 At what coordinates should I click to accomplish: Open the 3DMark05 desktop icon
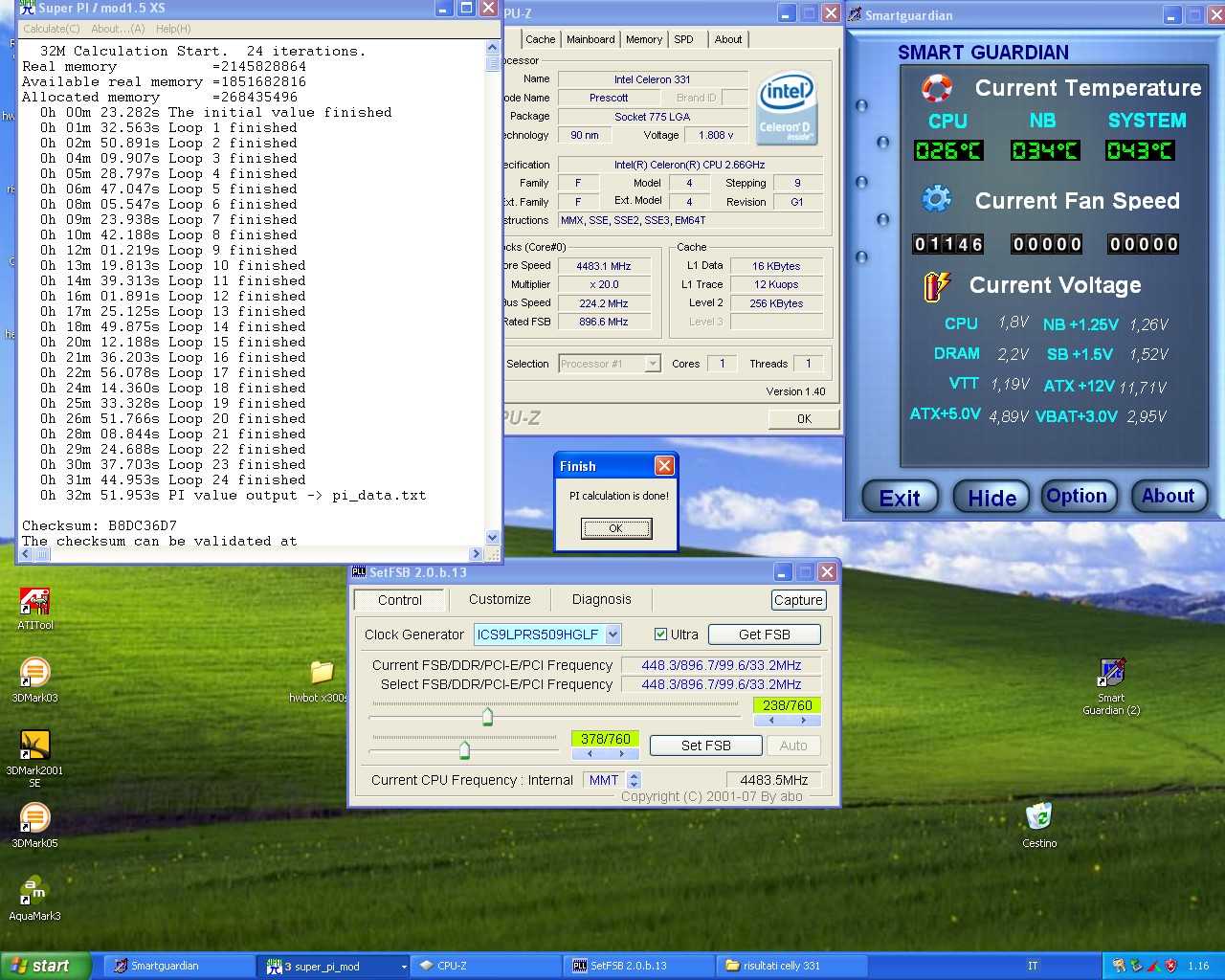[34, 825]
